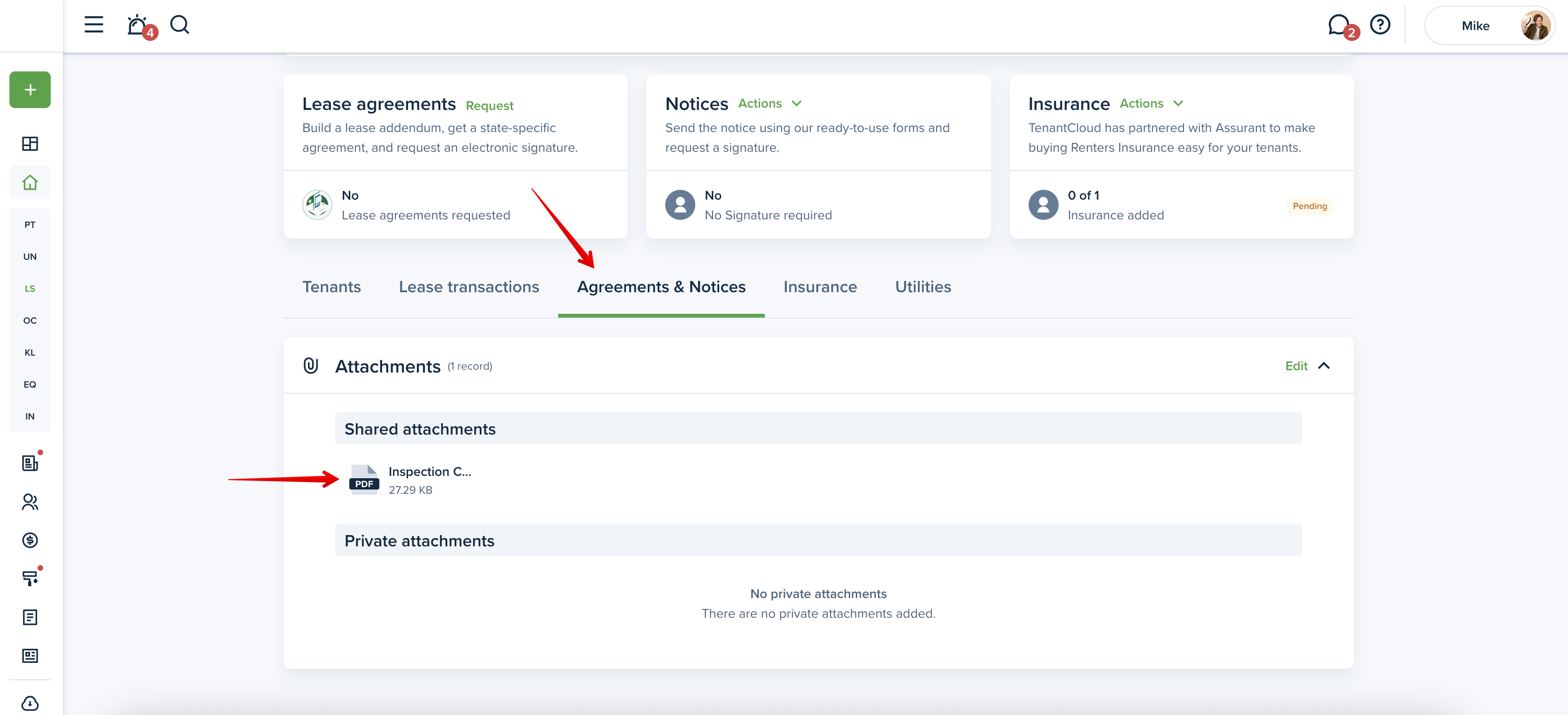
Task: Open the Inspection PDF attachment
Action: click(x=365, y=480)
